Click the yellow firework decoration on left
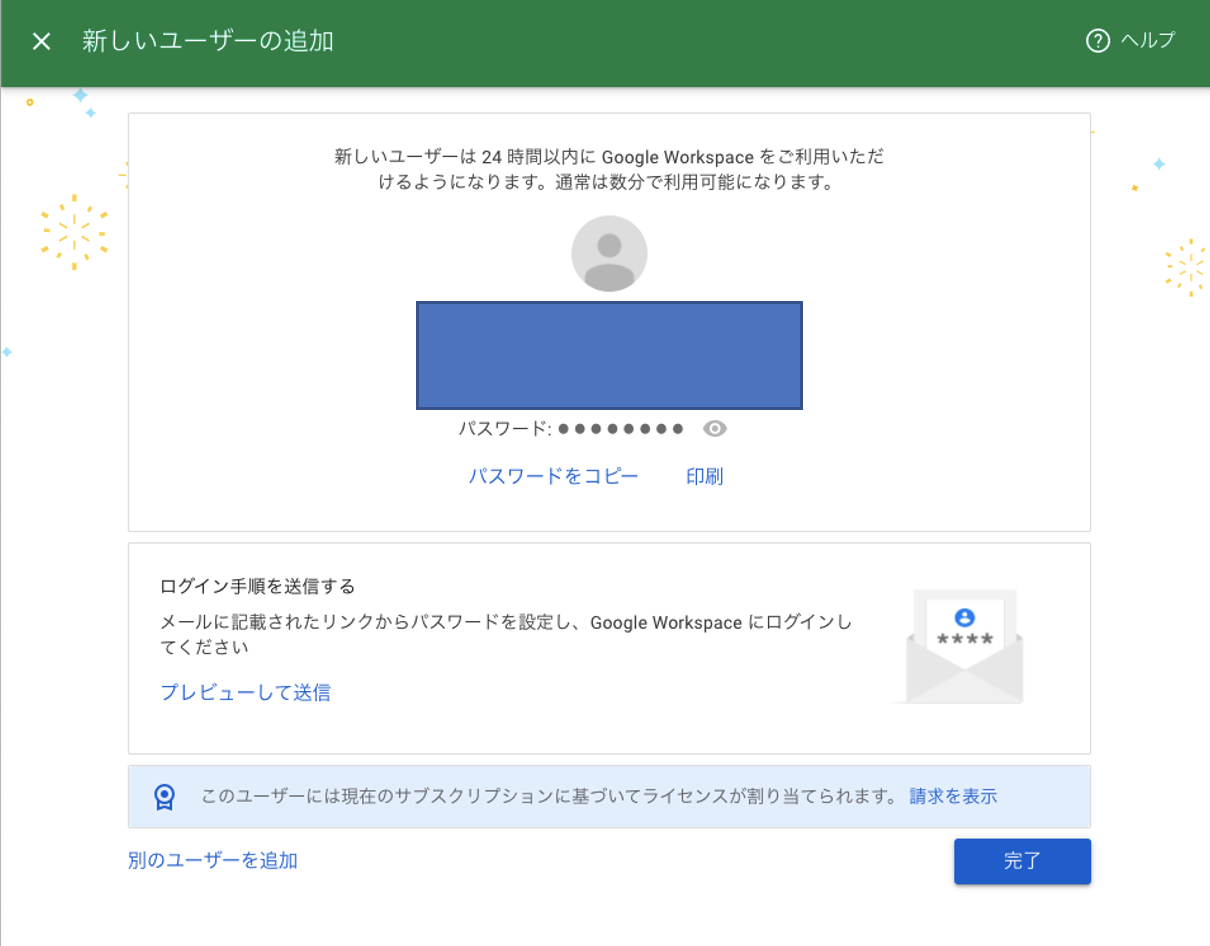 click(73, 232)
